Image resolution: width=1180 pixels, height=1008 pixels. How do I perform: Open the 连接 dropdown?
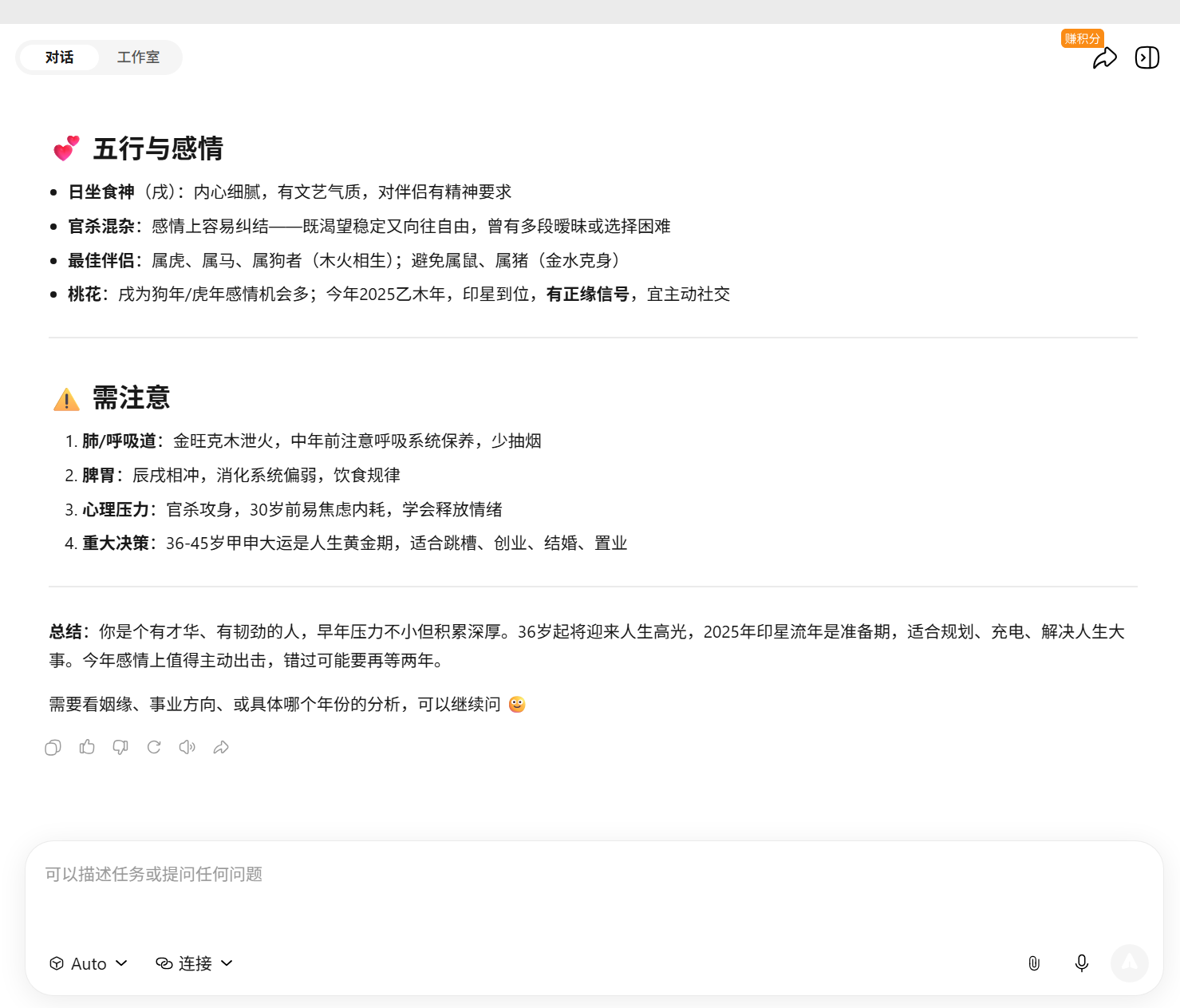pyautogui.click(x=195, y=963)
